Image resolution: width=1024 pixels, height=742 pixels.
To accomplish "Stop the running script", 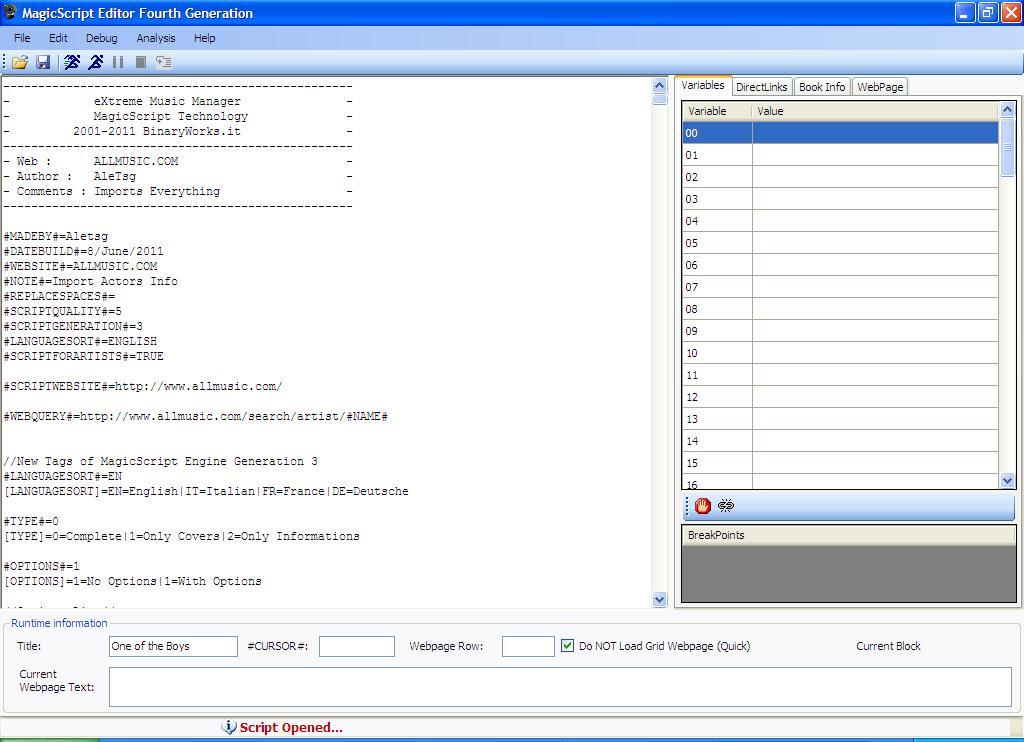I will coord(139,61).
